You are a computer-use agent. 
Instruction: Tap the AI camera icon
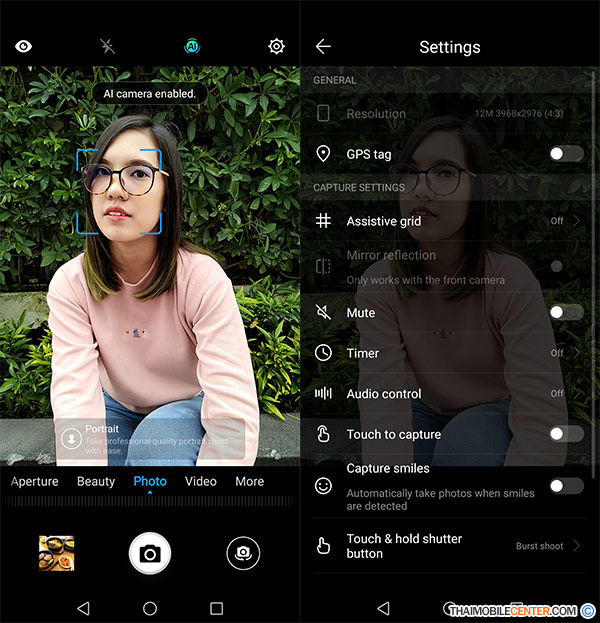(x=192, y=46)
